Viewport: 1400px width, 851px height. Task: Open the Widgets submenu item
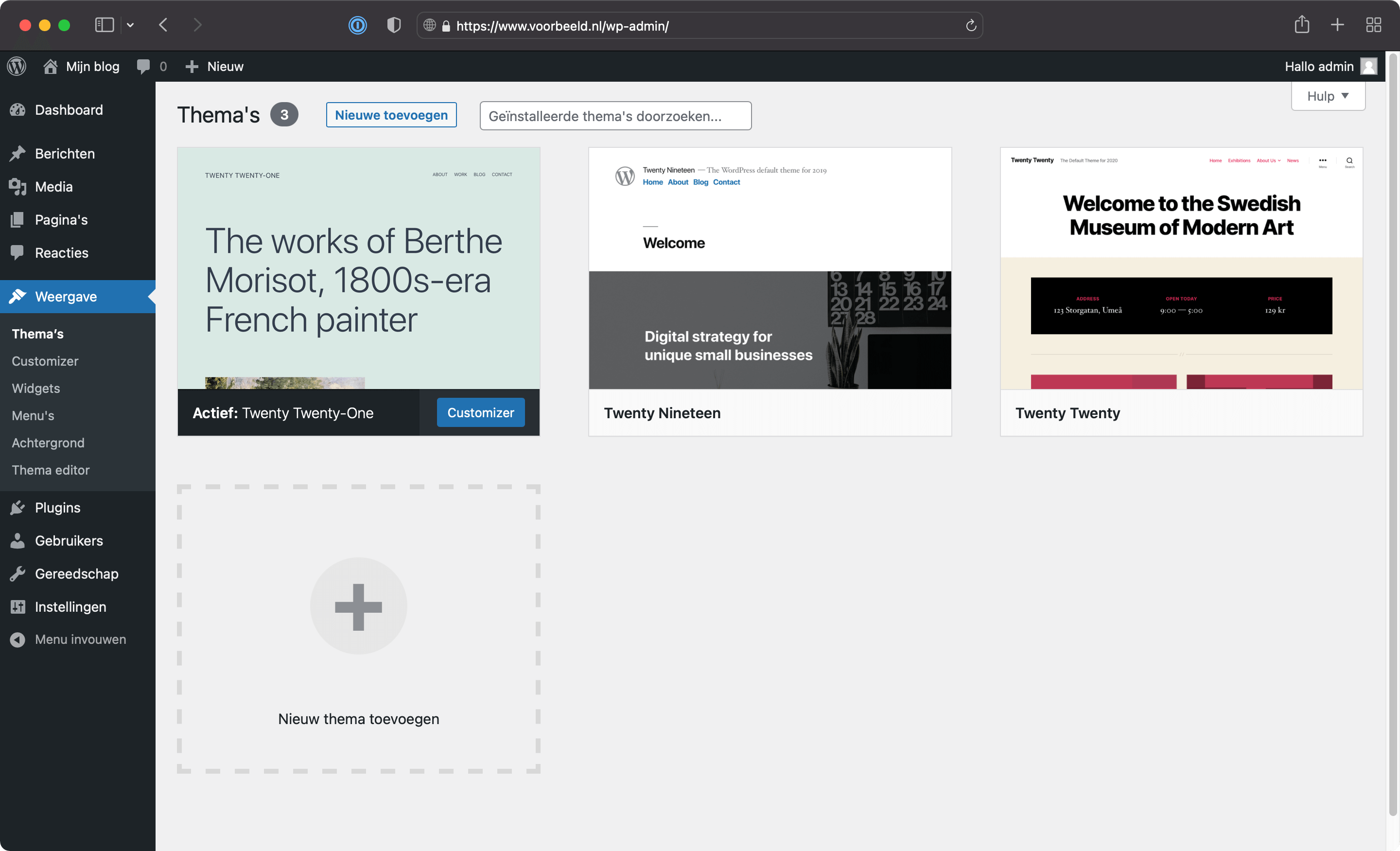click(x=36, y=388)
